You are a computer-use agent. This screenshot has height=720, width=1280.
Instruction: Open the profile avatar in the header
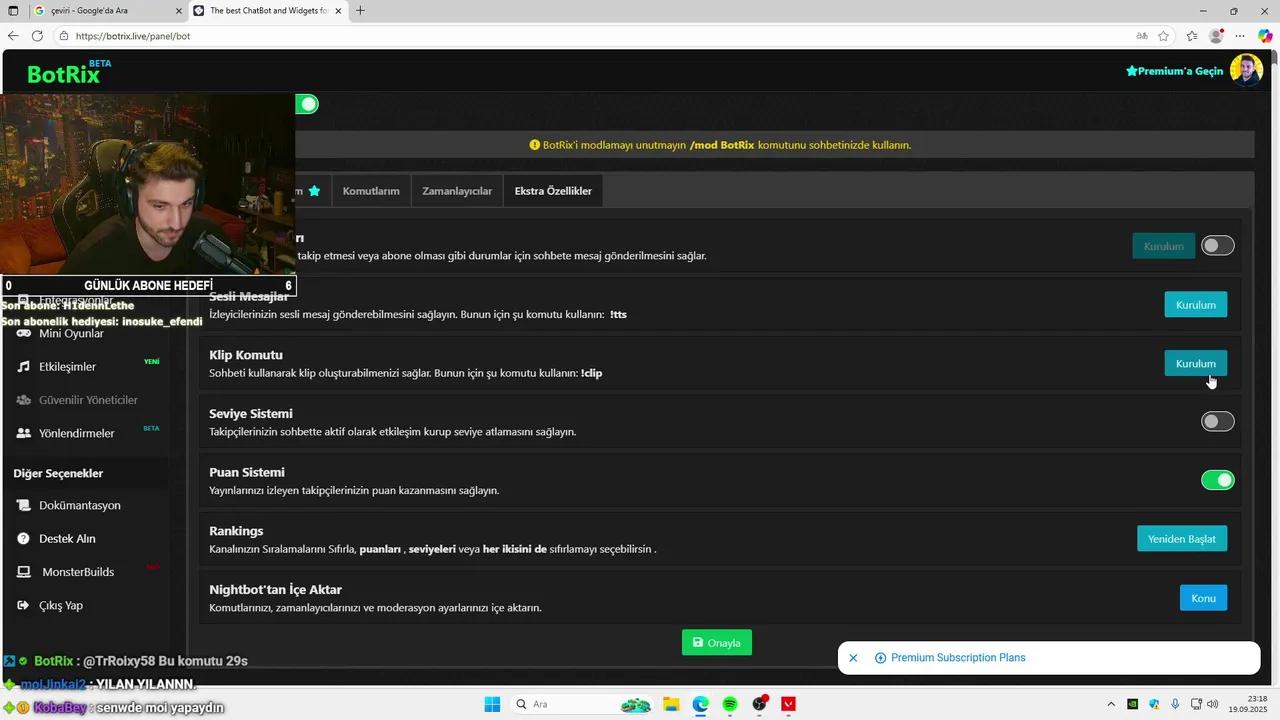click(x=1246, y=70)
